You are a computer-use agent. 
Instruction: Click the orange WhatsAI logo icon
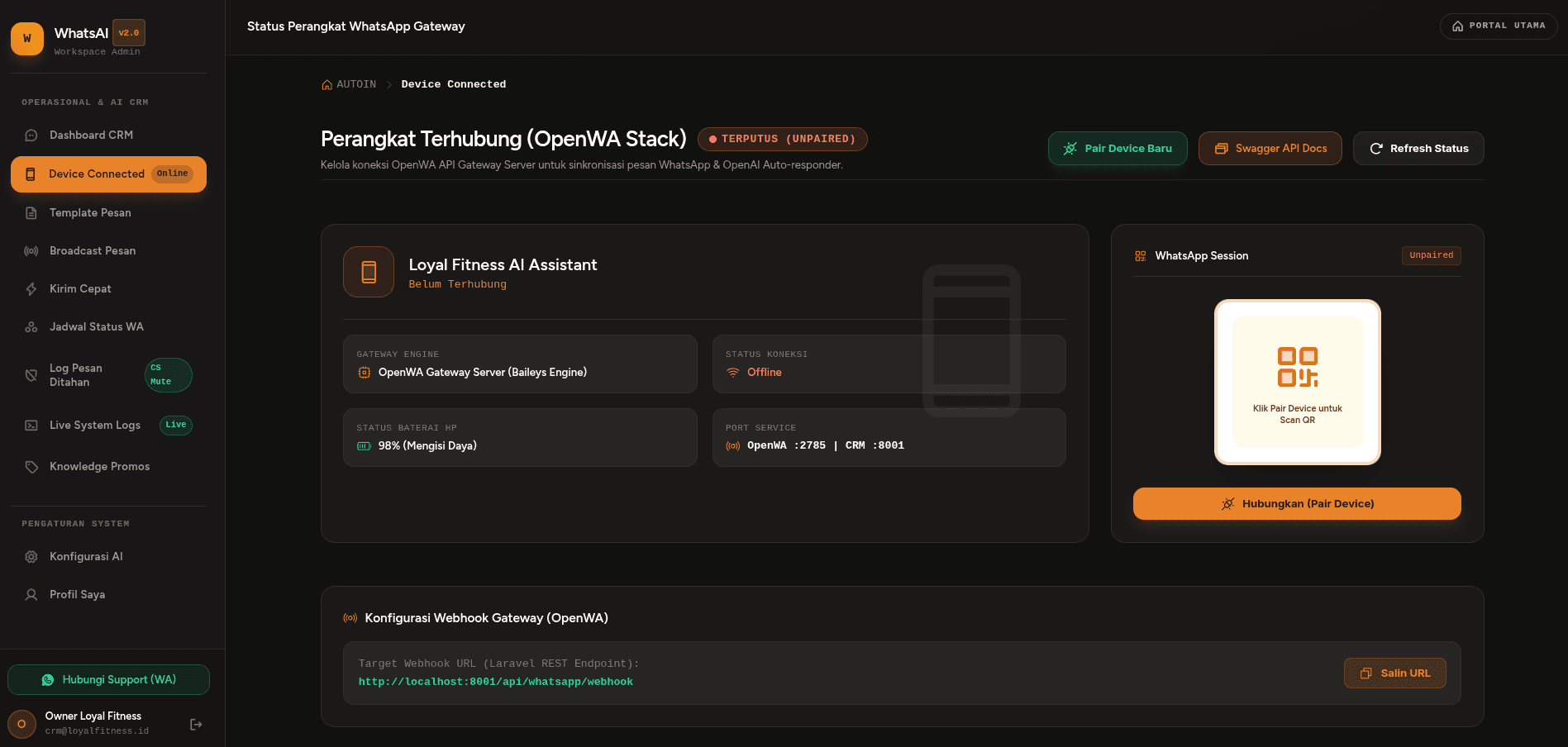point(27,39)
